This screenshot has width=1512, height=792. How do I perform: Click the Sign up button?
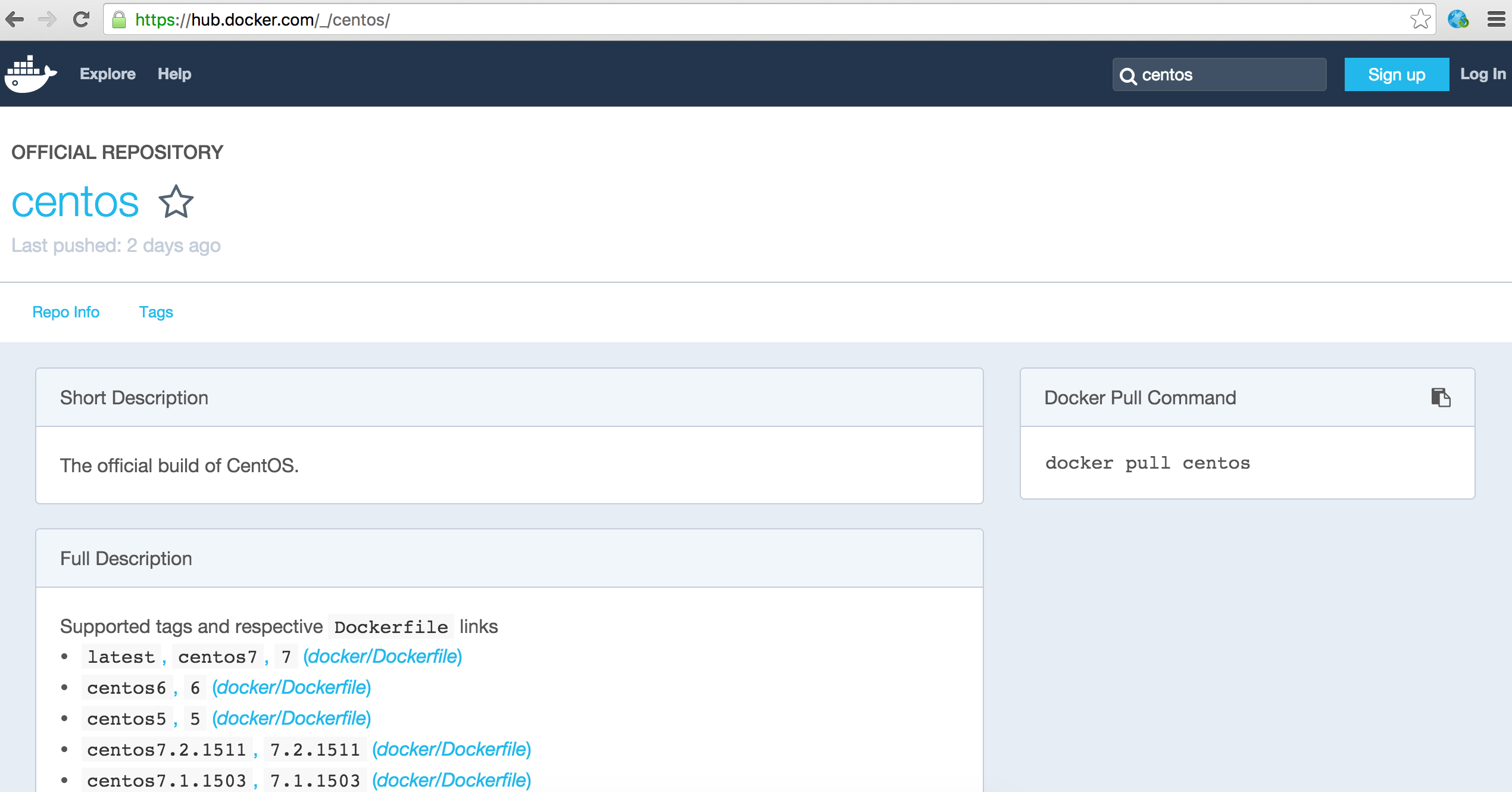(1397, 74)
